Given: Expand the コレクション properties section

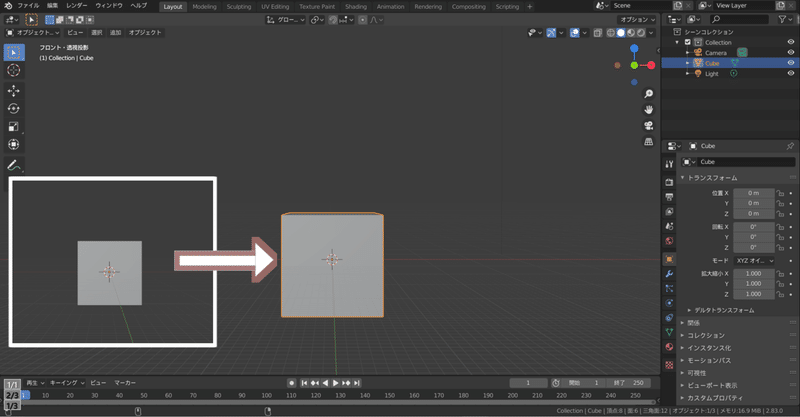Looking at the screenshot, I should 706,335.
